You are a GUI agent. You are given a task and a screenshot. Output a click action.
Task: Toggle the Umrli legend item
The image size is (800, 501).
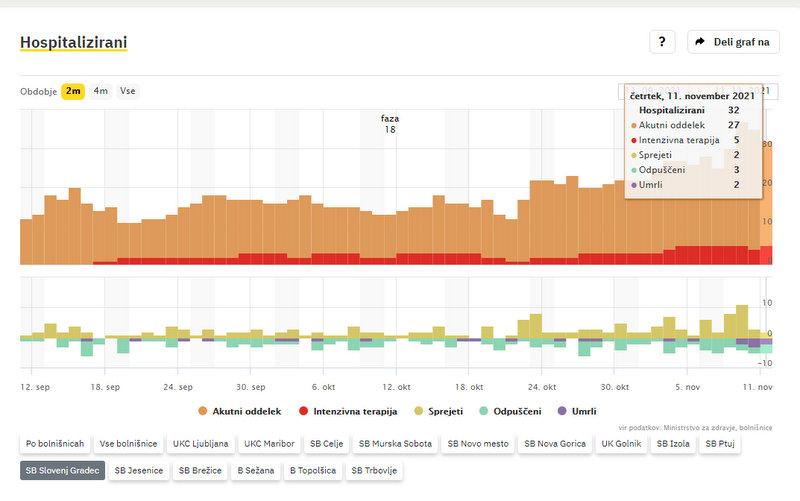click(x=576, y=411)
